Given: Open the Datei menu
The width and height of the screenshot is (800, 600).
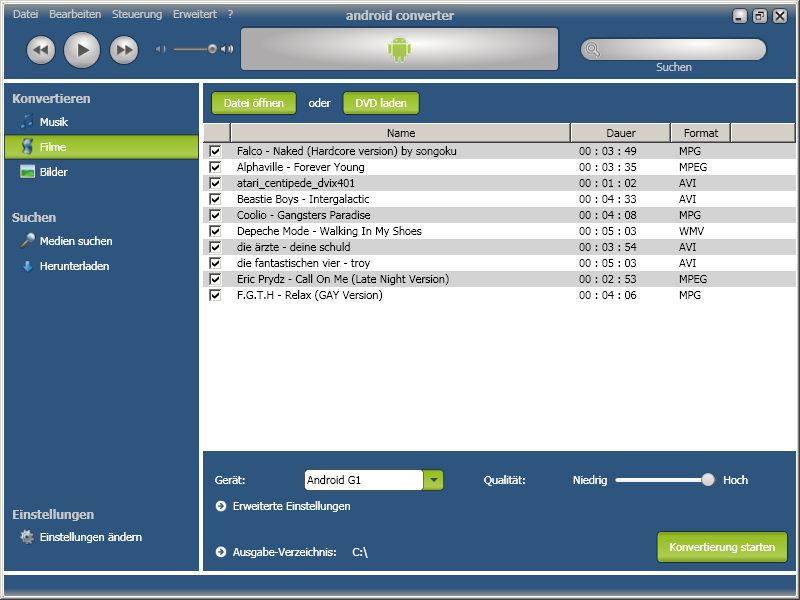Looking at the screenshot, I should point(26,14).
